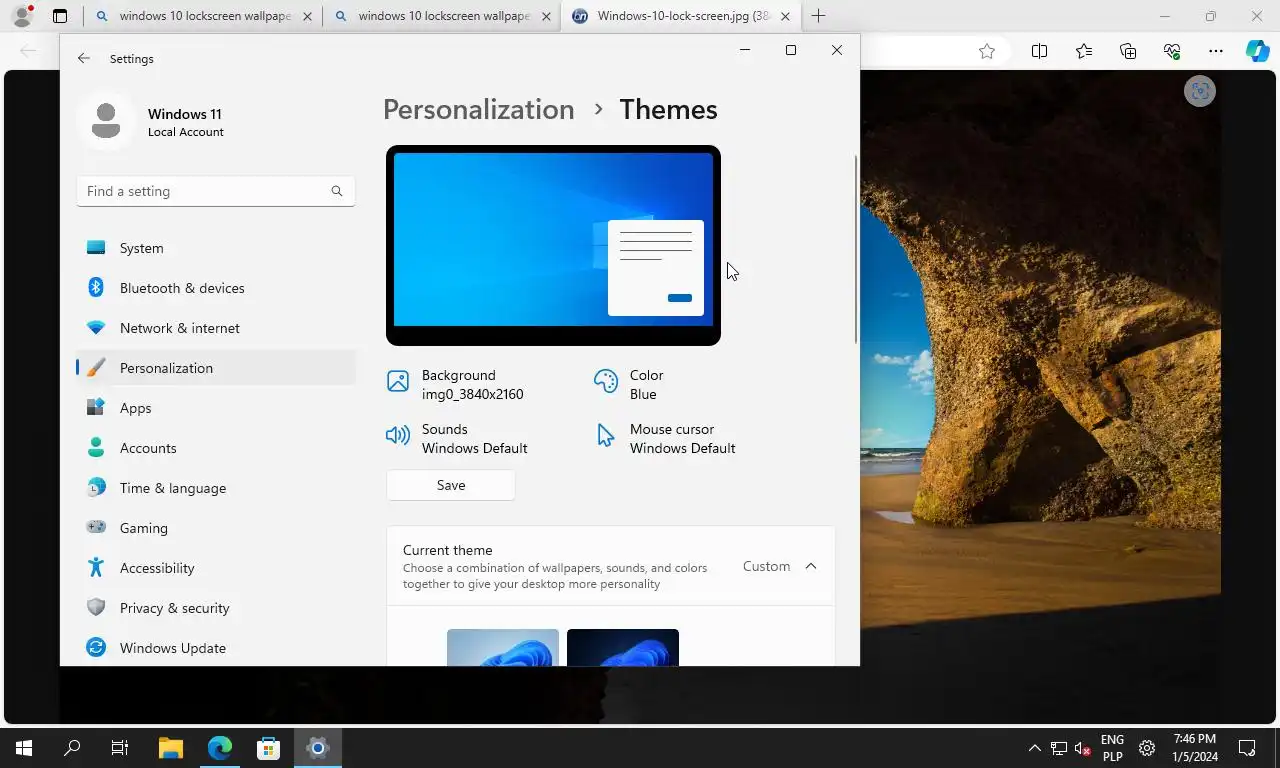Click the settings gear in system tray
The height and width of the screenshot is (768, 1280).
tap(1147, 748)
